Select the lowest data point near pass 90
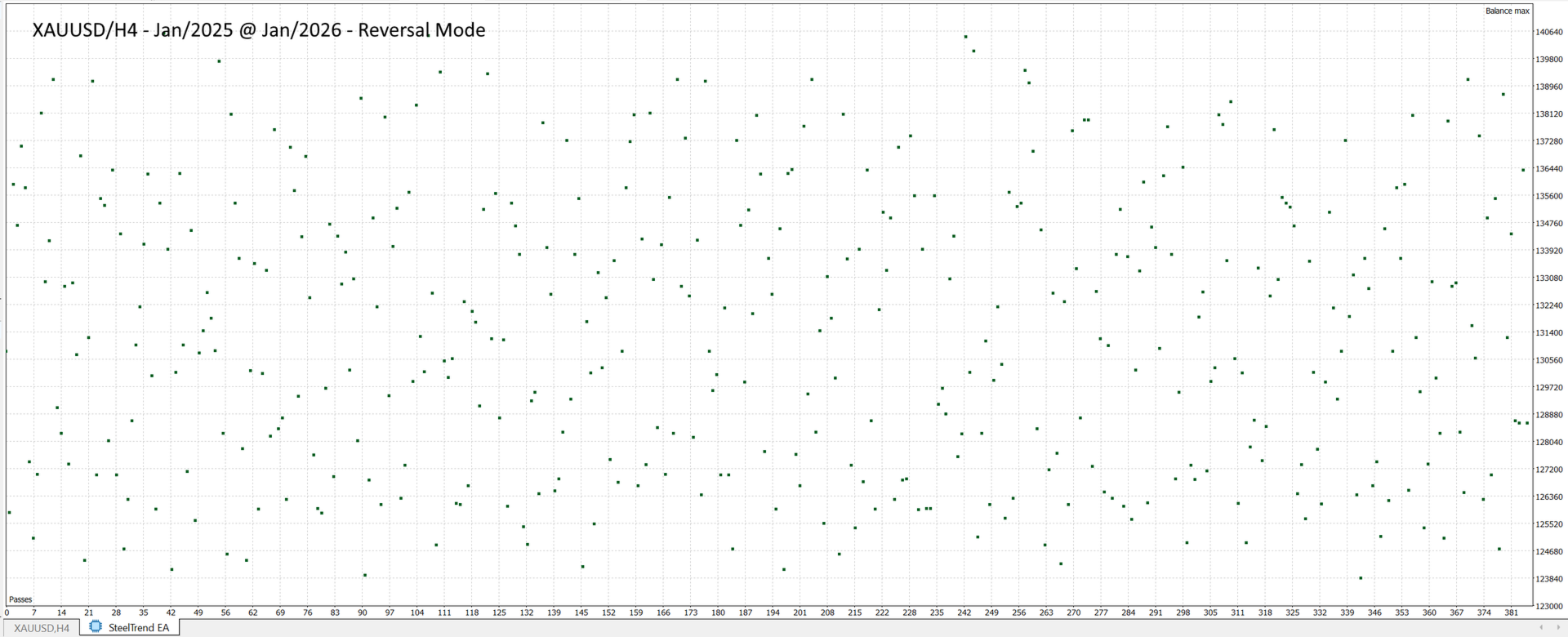This screenshot has height=637, width=1568. [365, 576]
